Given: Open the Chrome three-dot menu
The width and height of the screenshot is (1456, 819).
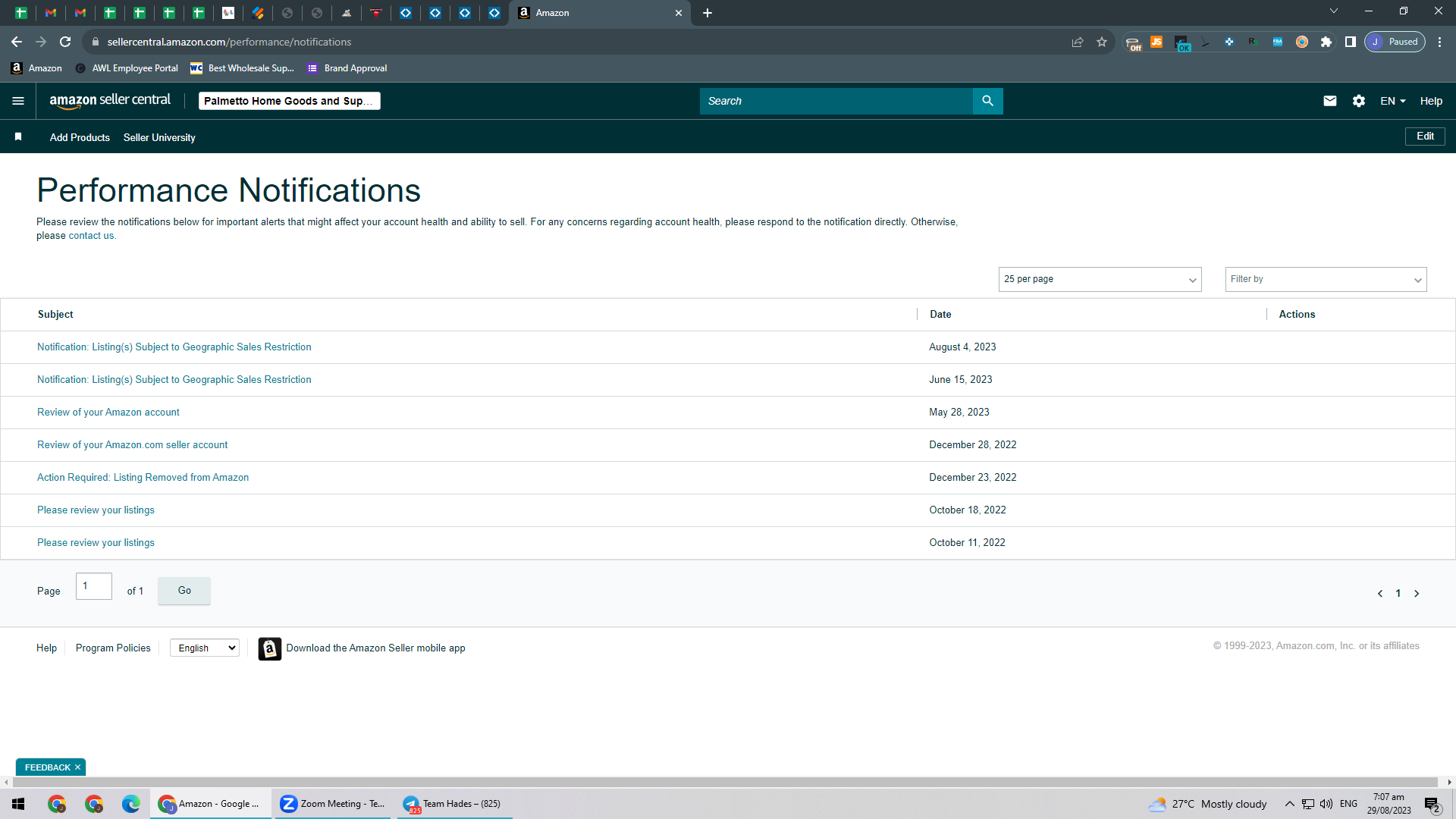Looking at the screenshot, I should pyautogui.click(x=1440, y=42).
